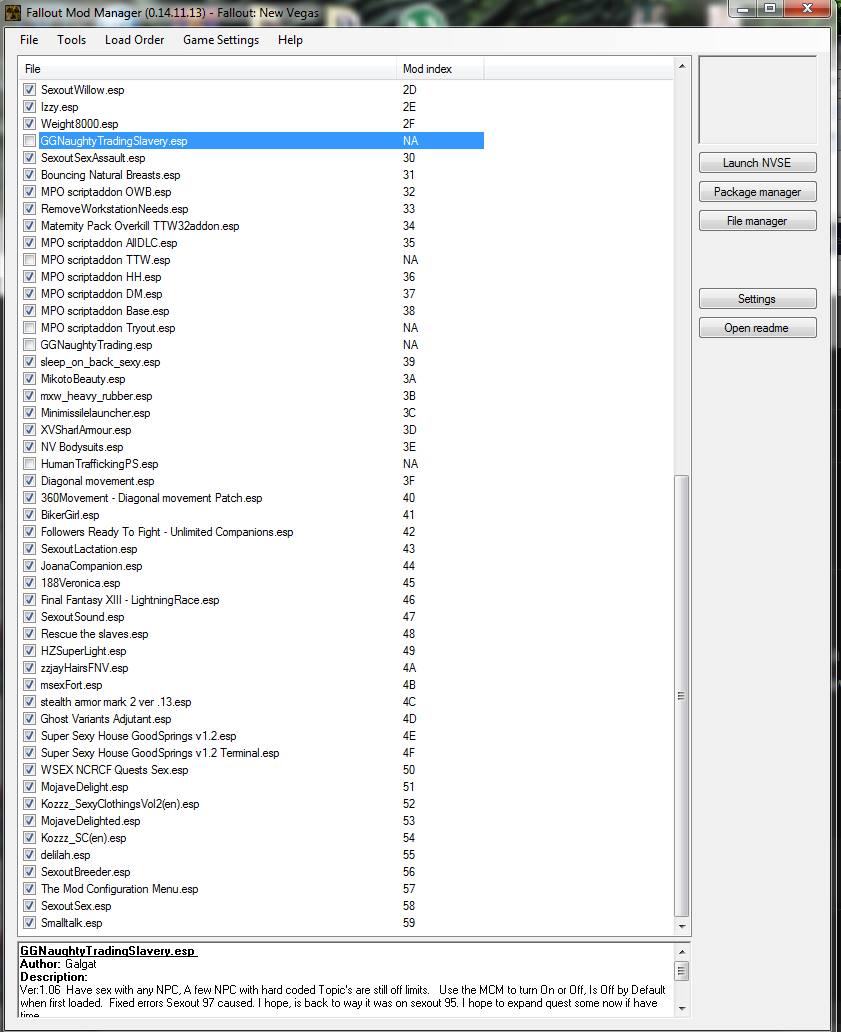Minimize the Fallout Mod Manager window

(743, 9)
